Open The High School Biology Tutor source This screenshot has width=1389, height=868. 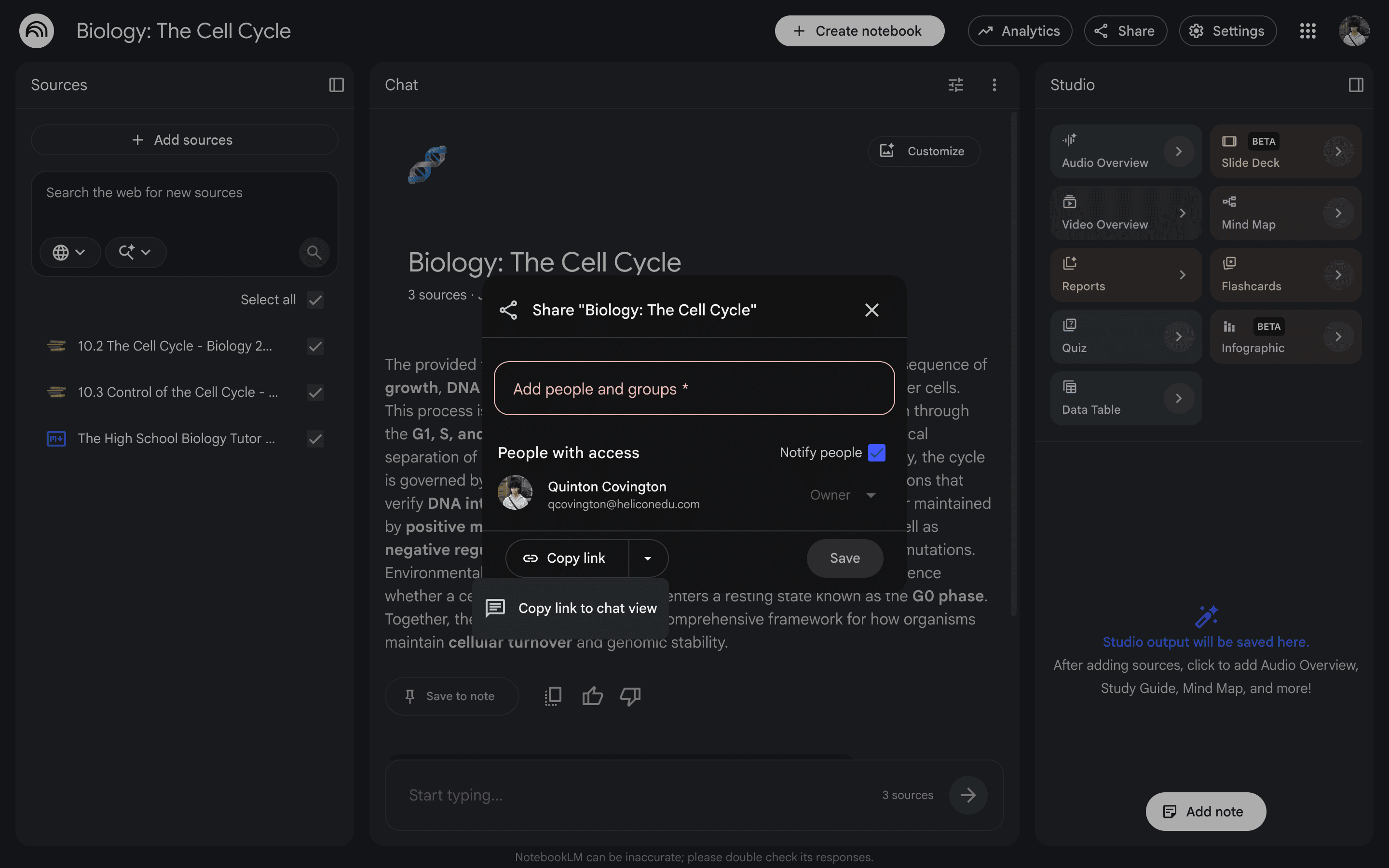click(176, 439)
